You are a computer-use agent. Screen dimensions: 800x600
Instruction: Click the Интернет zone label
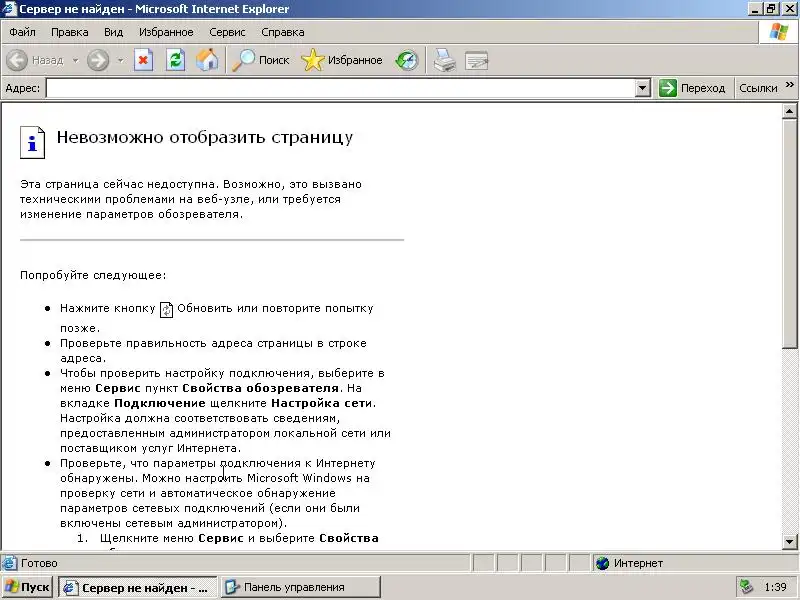pos(638,563)
